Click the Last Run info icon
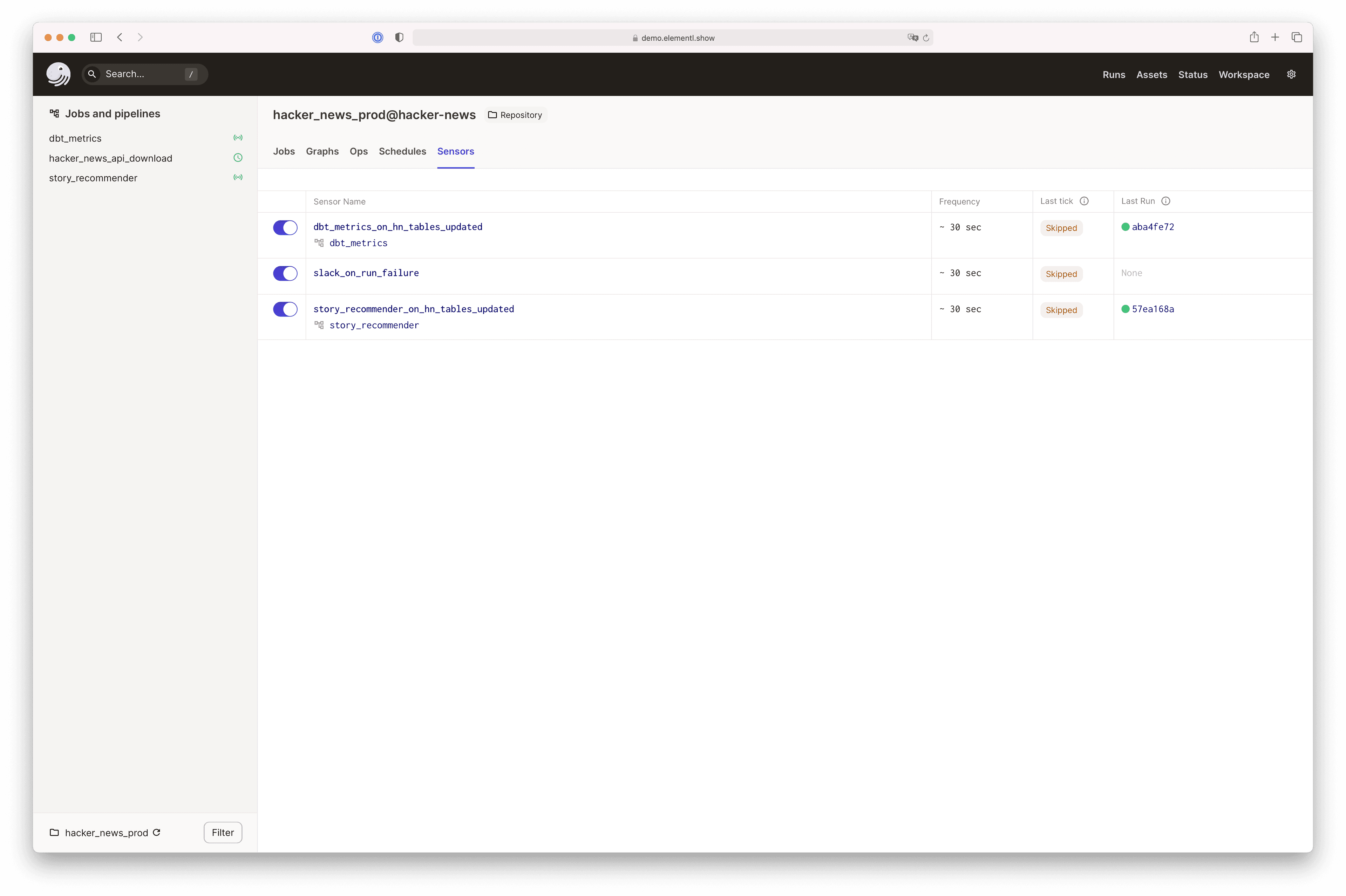Screen dimensions: 1346x896 pyautogui.click(x=1165, y=201)
